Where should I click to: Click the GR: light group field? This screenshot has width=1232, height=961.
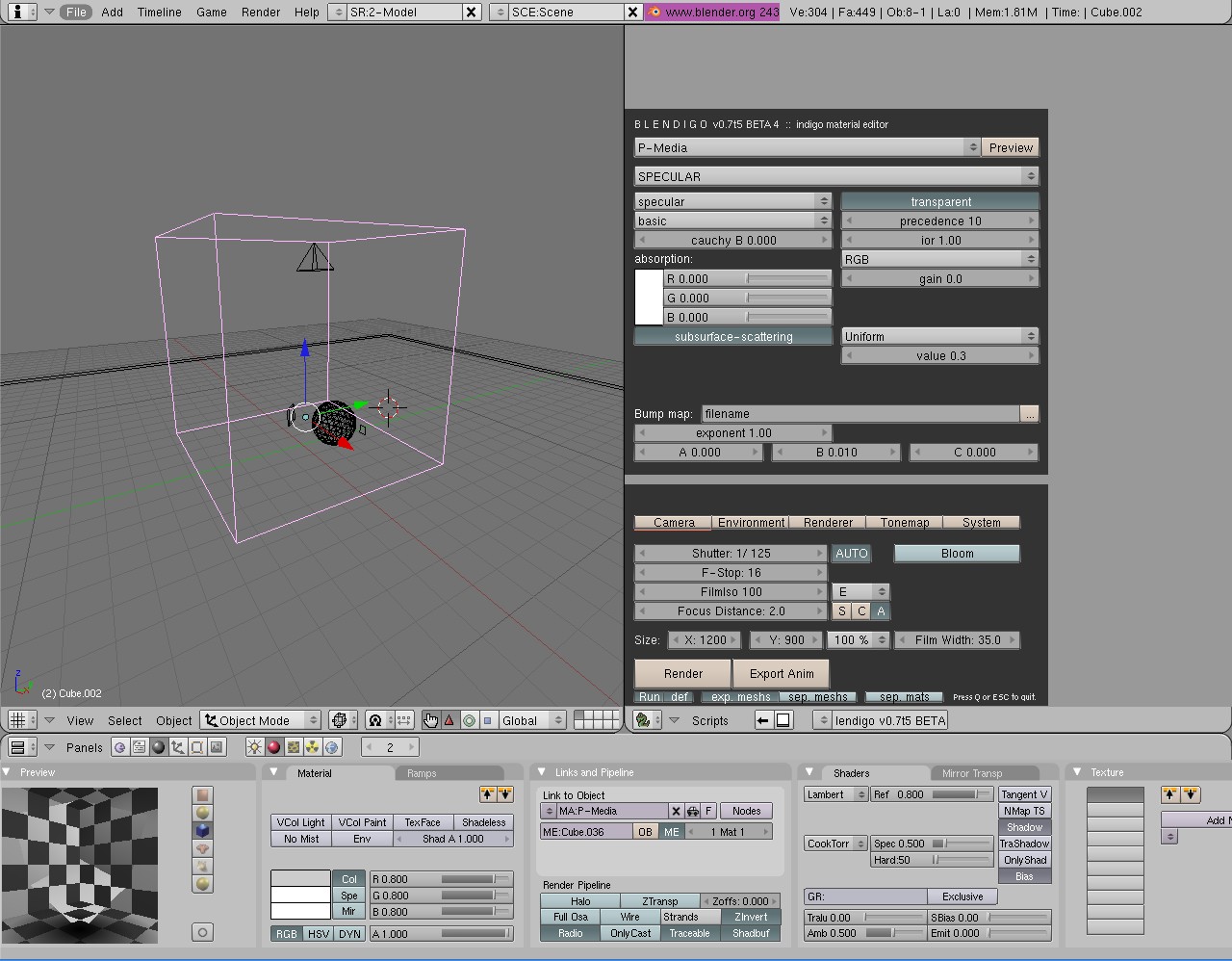865,896
